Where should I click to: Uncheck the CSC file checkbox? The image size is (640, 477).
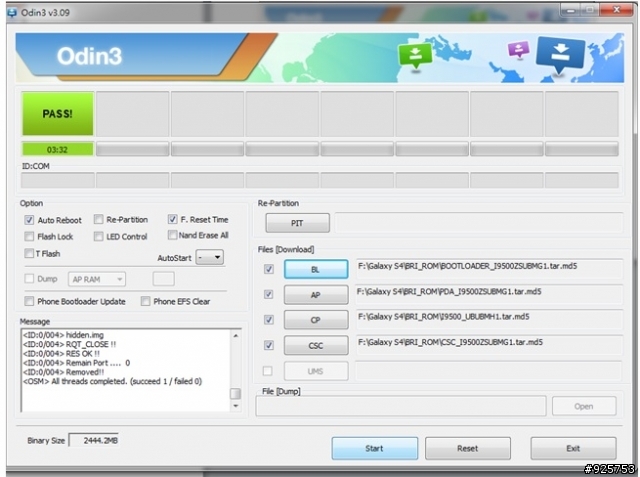(269, 345)
